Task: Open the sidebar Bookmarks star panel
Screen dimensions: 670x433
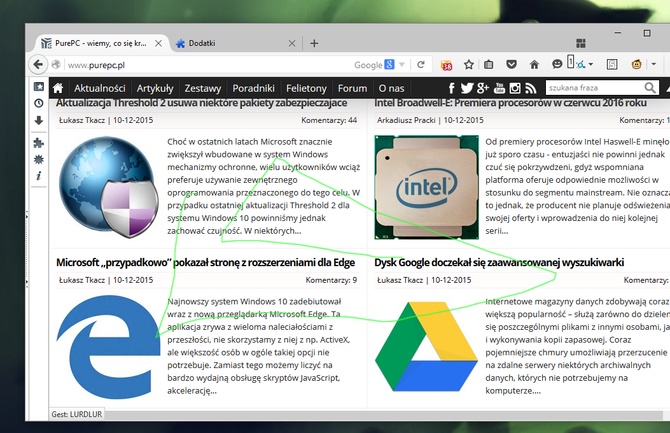Action: 39,87
